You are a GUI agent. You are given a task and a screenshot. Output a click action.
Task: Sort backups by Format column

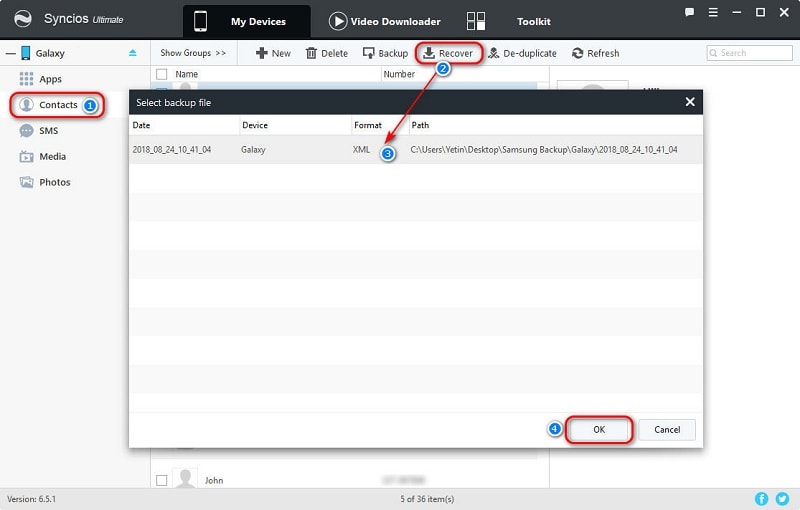(x=367, y=125)
